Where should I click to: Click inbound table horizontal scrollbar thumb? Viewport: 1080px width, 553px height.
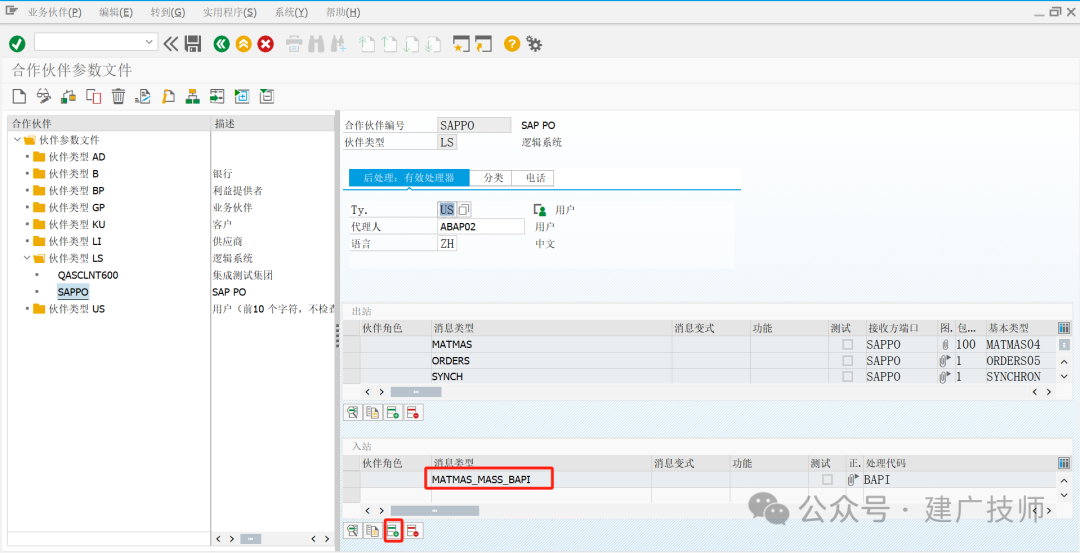coord(435,511)
